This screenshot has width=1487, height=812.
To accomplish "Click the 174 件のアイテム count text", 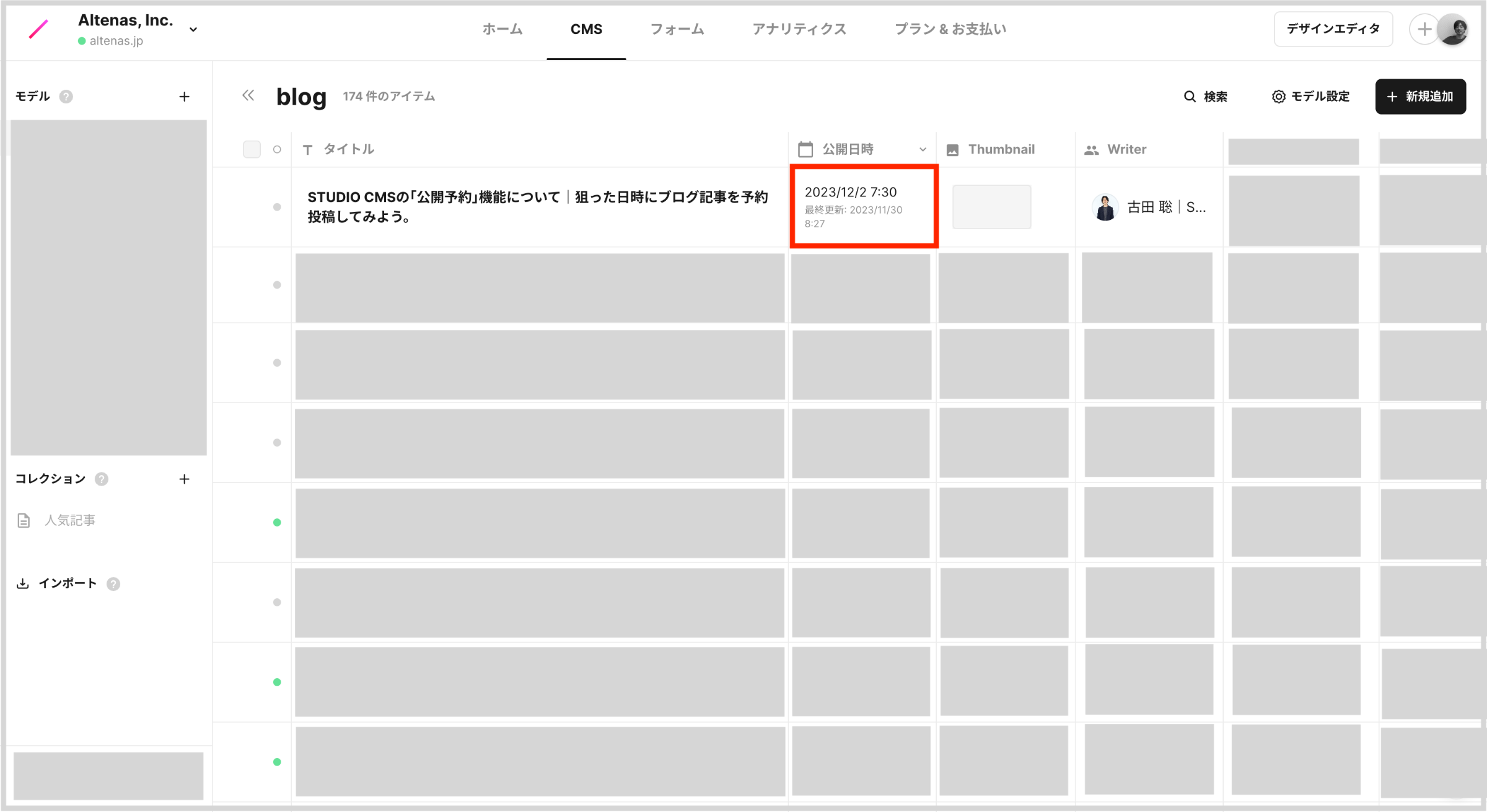I will tap(389, 97).
